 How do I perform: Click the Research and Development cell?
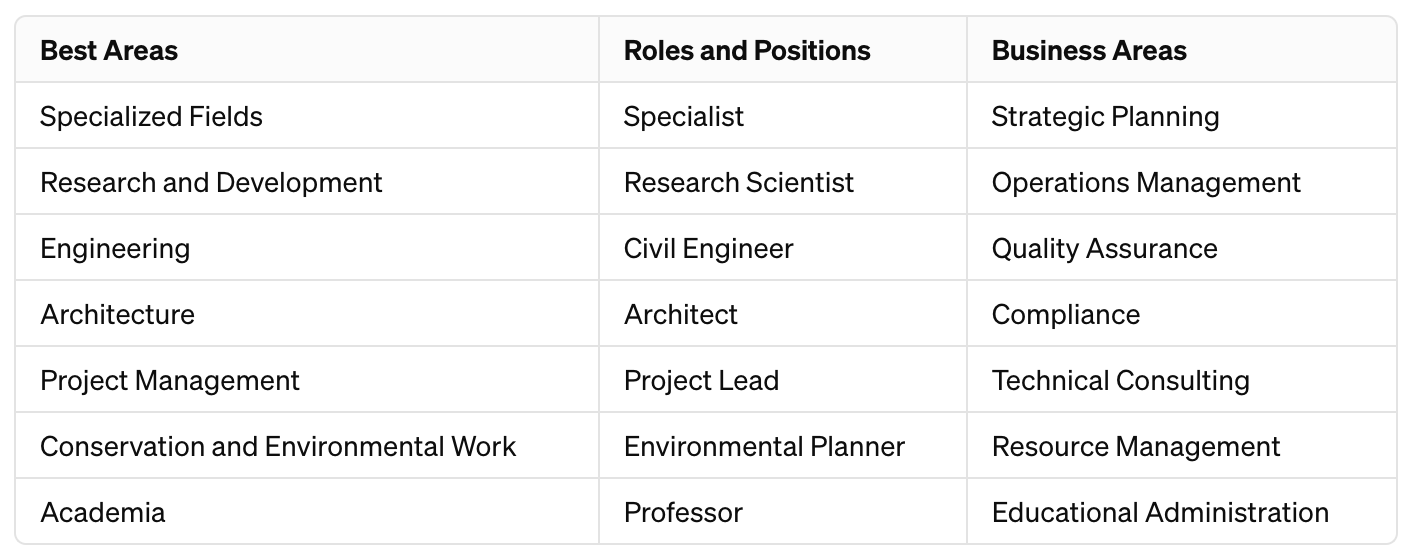pyautogui.click(x=211, y=183)
